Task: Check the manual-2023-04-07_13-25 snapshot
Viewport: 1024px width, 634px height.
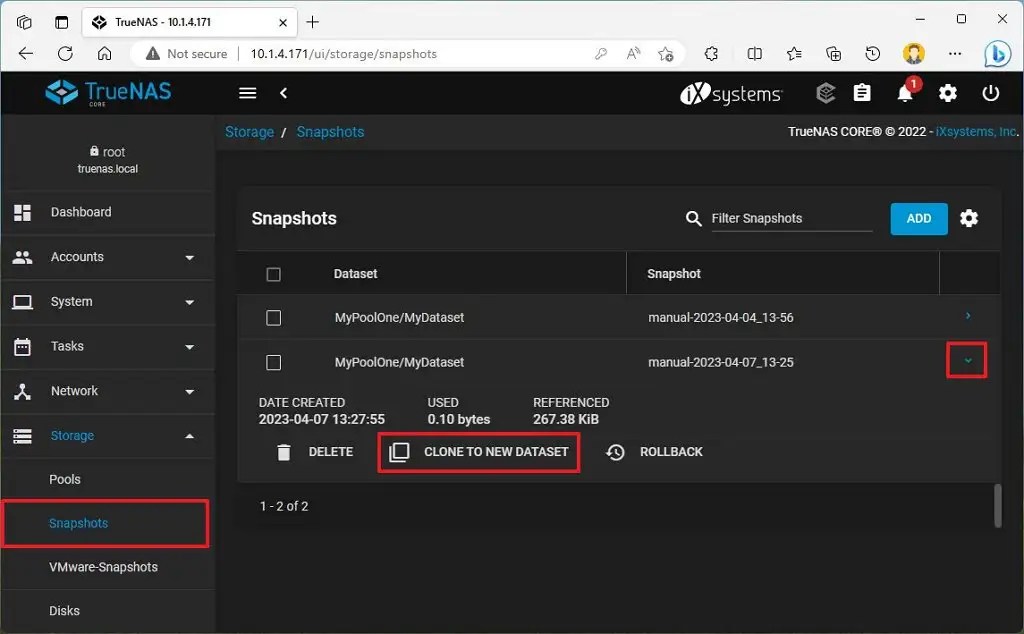Action: [x=274, y=362]
